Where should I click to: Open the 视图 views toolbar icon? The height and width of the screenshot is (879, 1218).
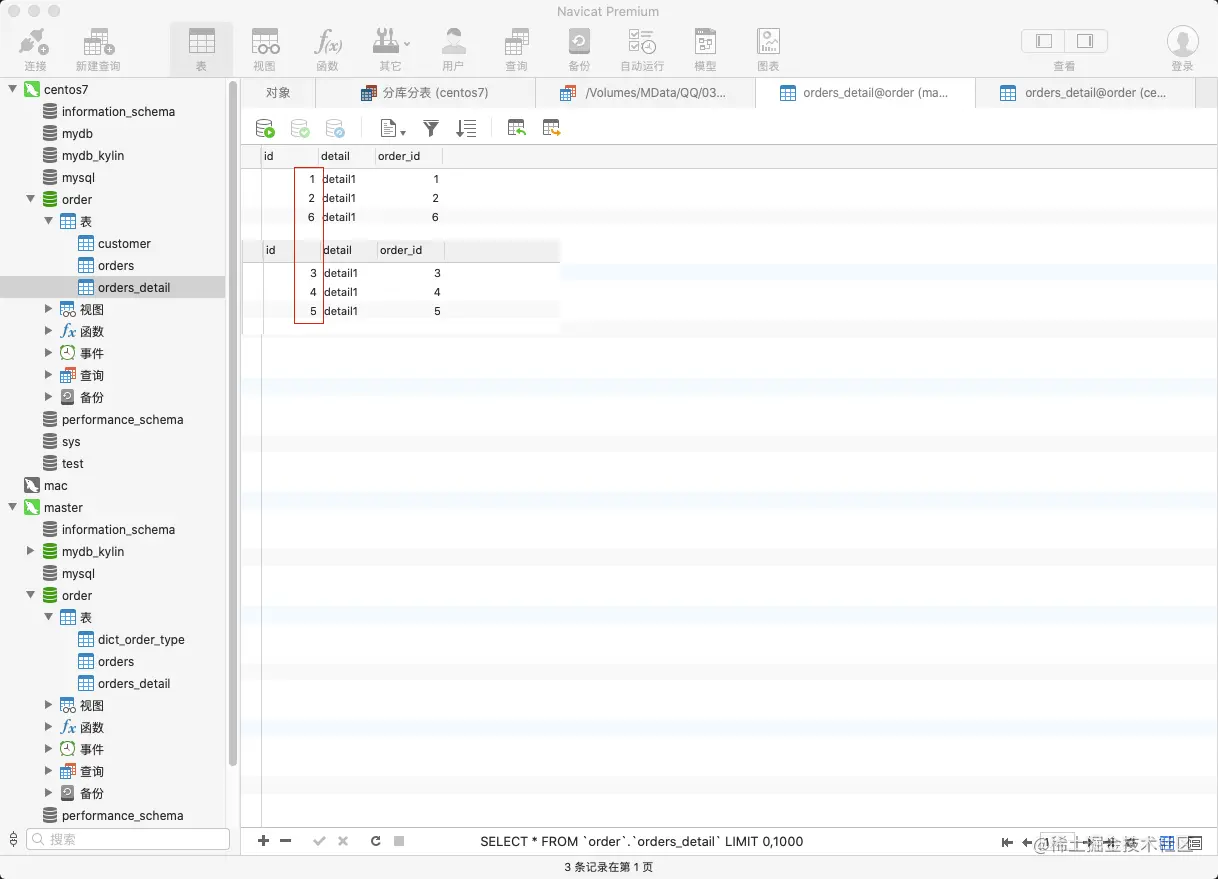[264, 48]
